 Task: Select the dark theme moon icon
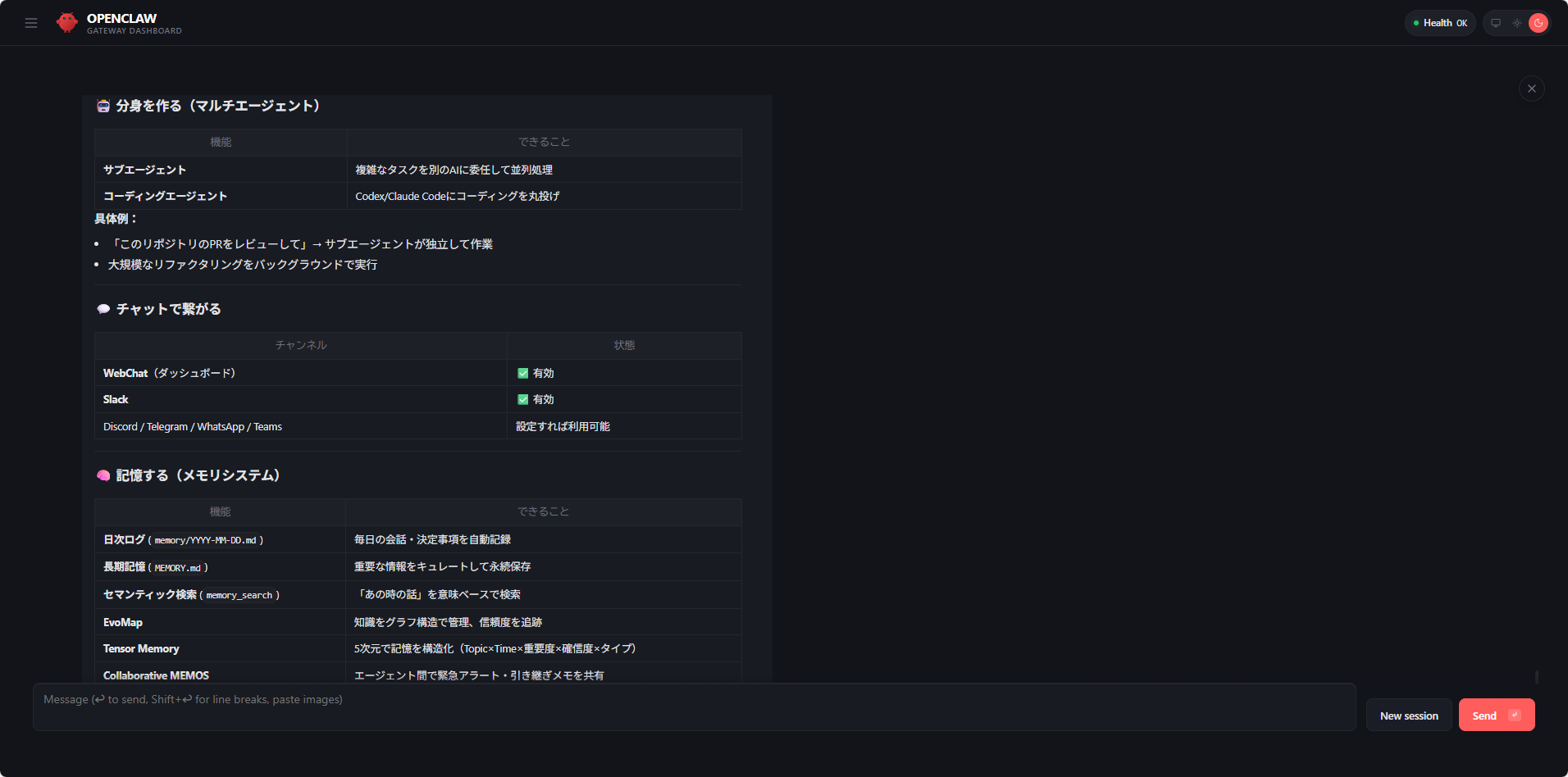[1538, 23]
